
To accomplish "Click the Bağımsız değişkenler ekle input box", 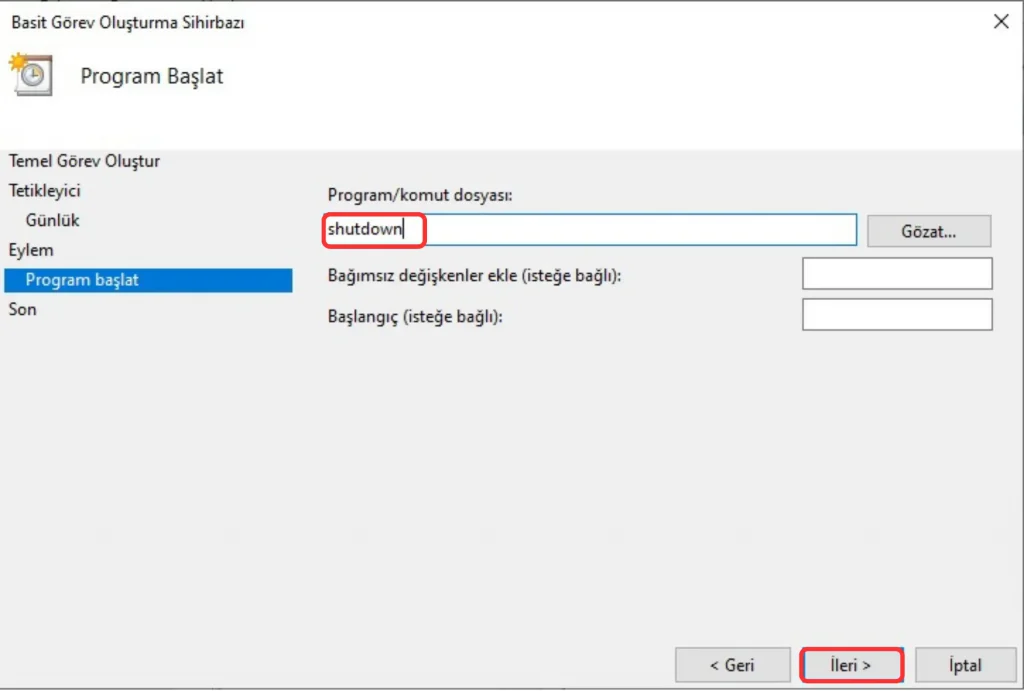I will [x=897, y=274].
